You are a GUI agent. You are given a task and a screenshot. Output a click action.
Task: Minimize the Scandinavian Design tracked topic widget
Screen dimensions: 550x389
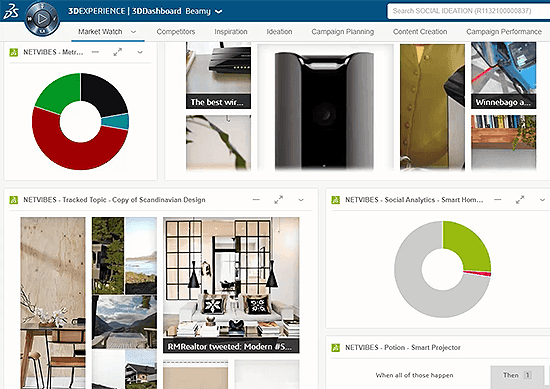click(256, 200)
